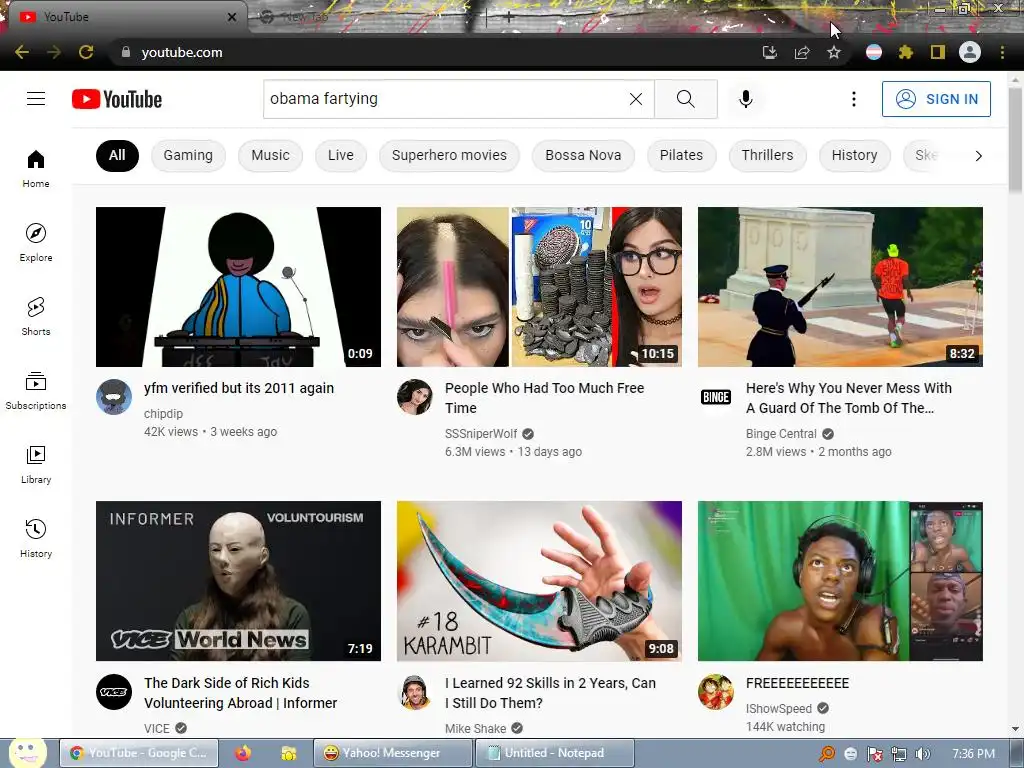Bookmark this page with star icon
This screenshot has height=768, width=1024.
click(x=834, y=52)
